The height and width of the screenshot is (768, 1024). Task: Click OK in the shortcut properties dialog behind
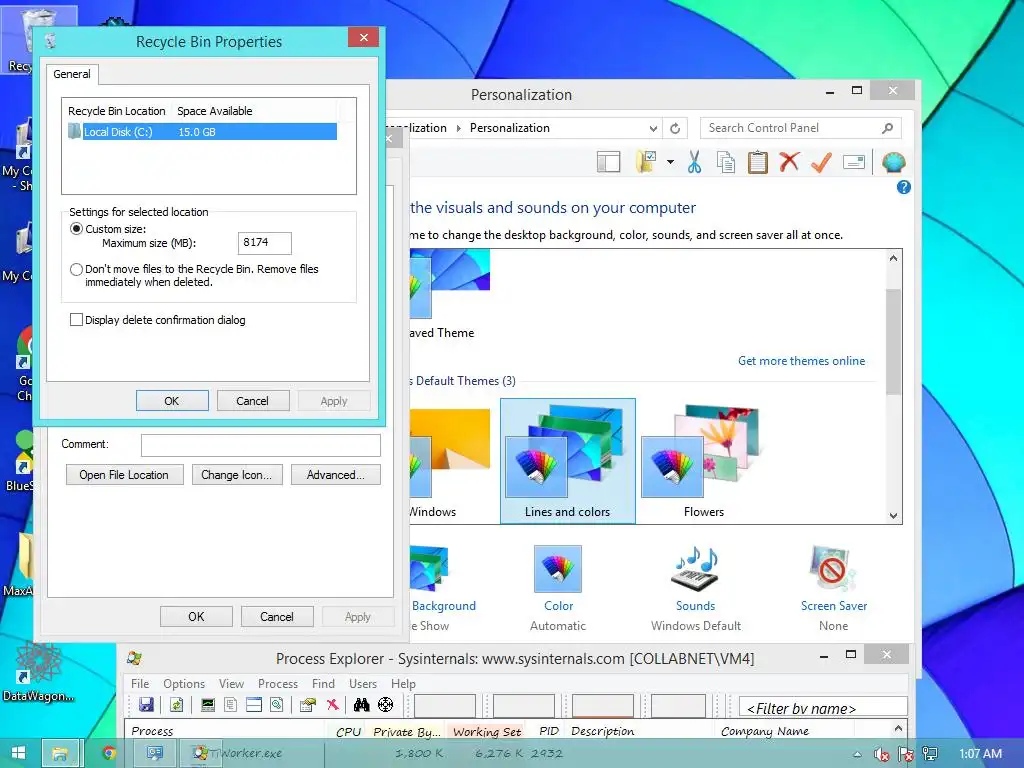pos(196,616)
